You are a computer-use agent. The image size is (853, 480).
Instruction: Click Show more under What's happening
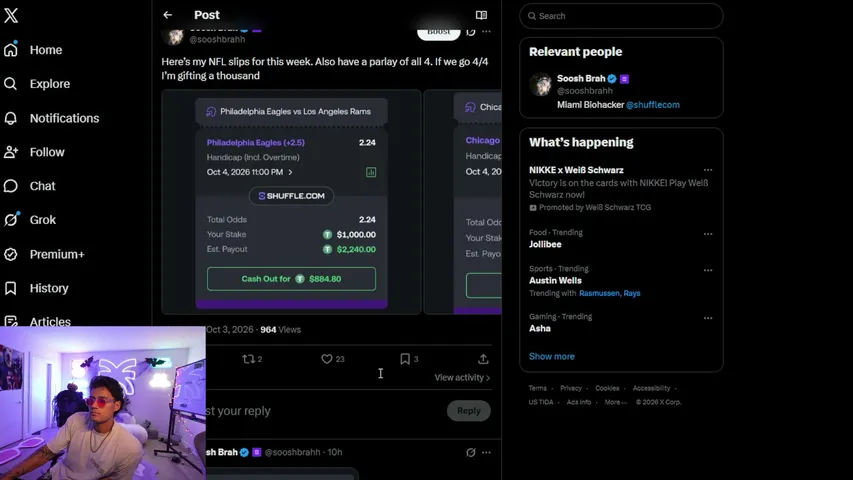pos(552,356)
